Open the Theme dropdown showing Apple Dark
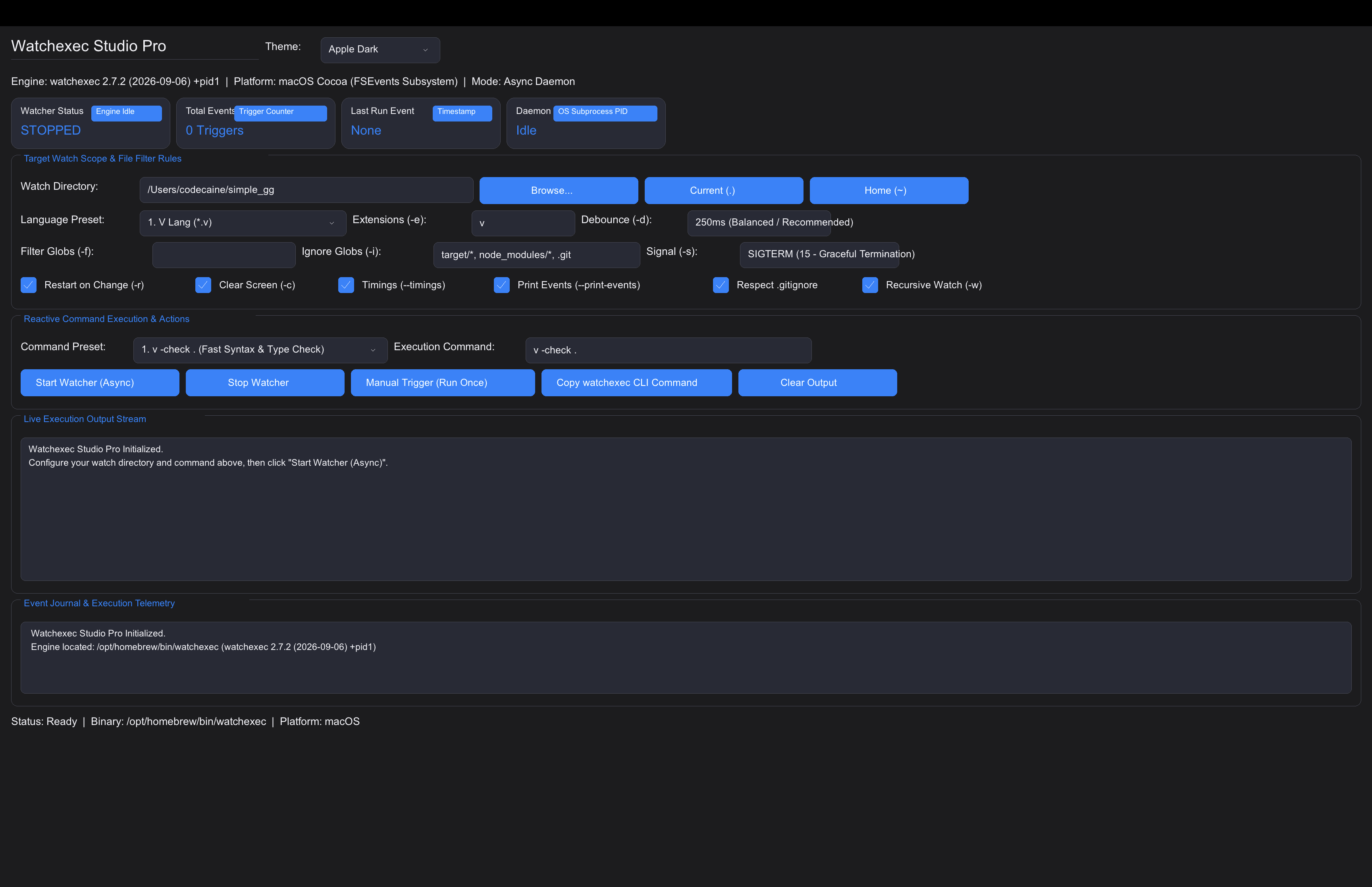The image size is (1372, 887). point(380,50)
